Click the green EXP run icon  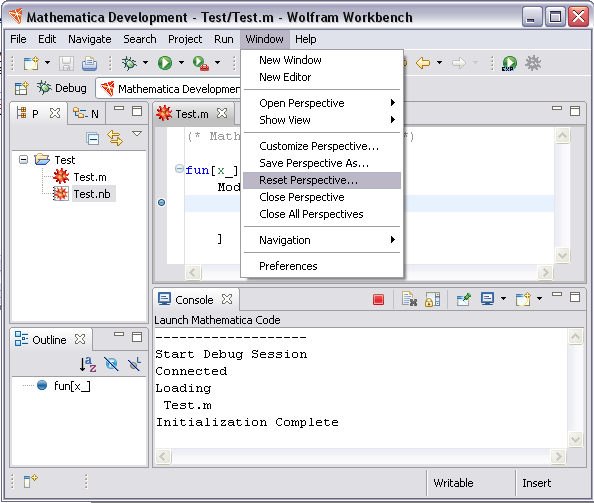509,63
